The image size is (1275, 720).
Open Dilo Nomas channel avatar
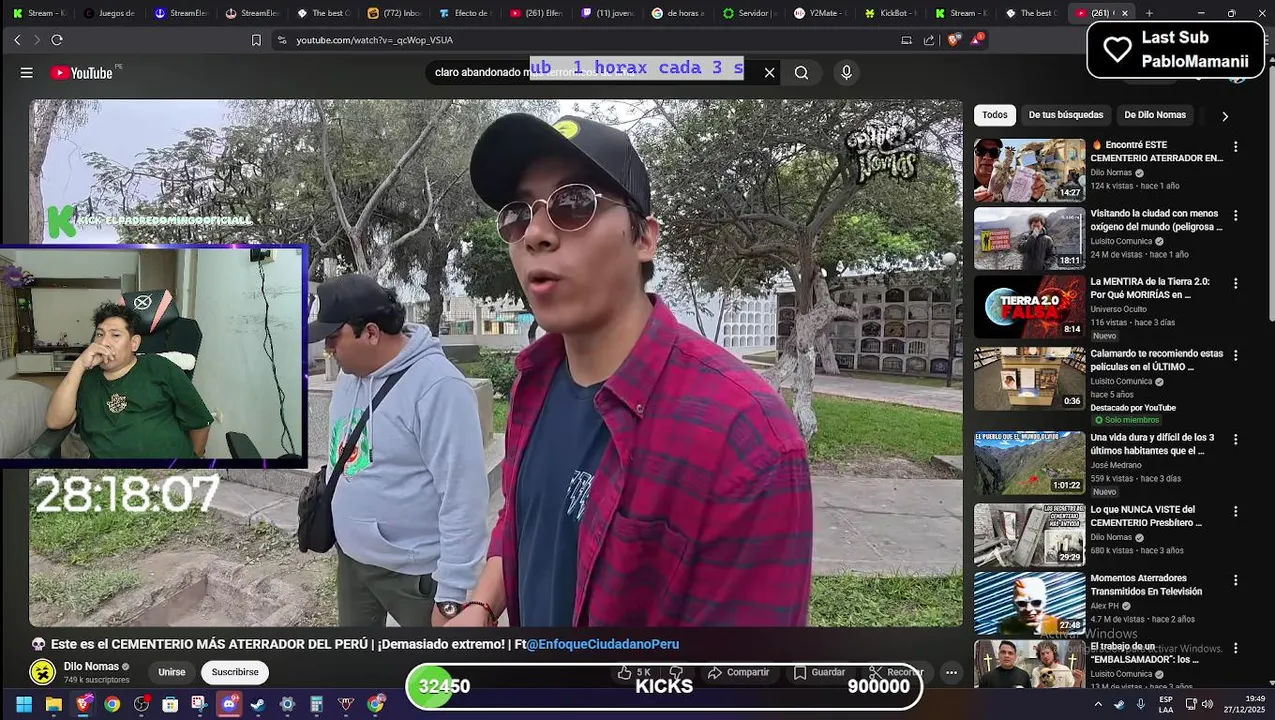(x=42, y=672)
